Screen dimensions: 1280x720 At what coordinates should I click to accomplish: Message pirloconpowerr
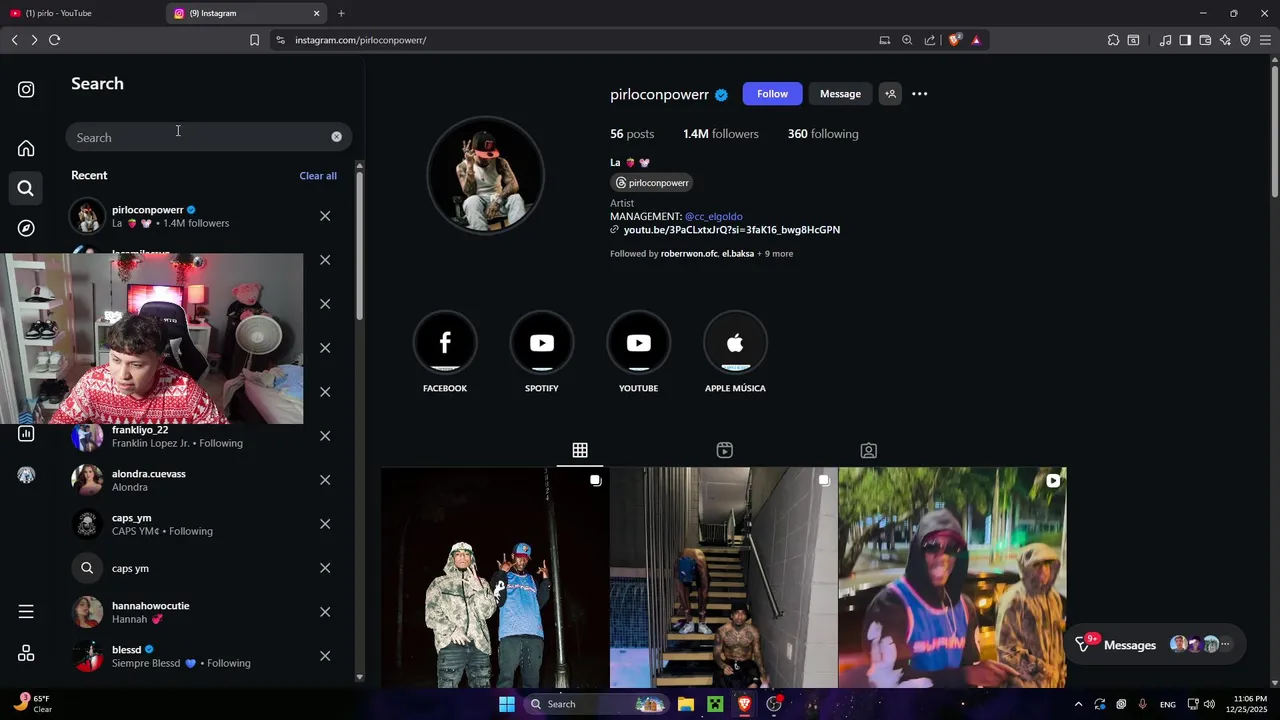(840, 94)
